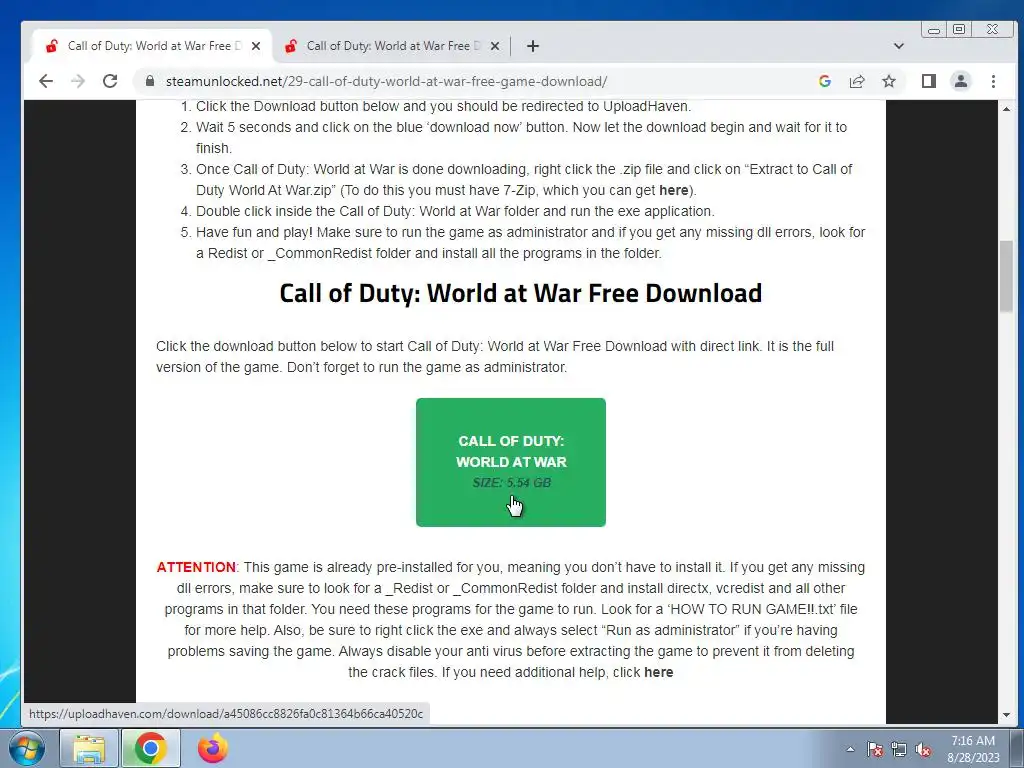Share this page icon
The width and height of the screenshot is (1024, 768).
click(857, 81)
